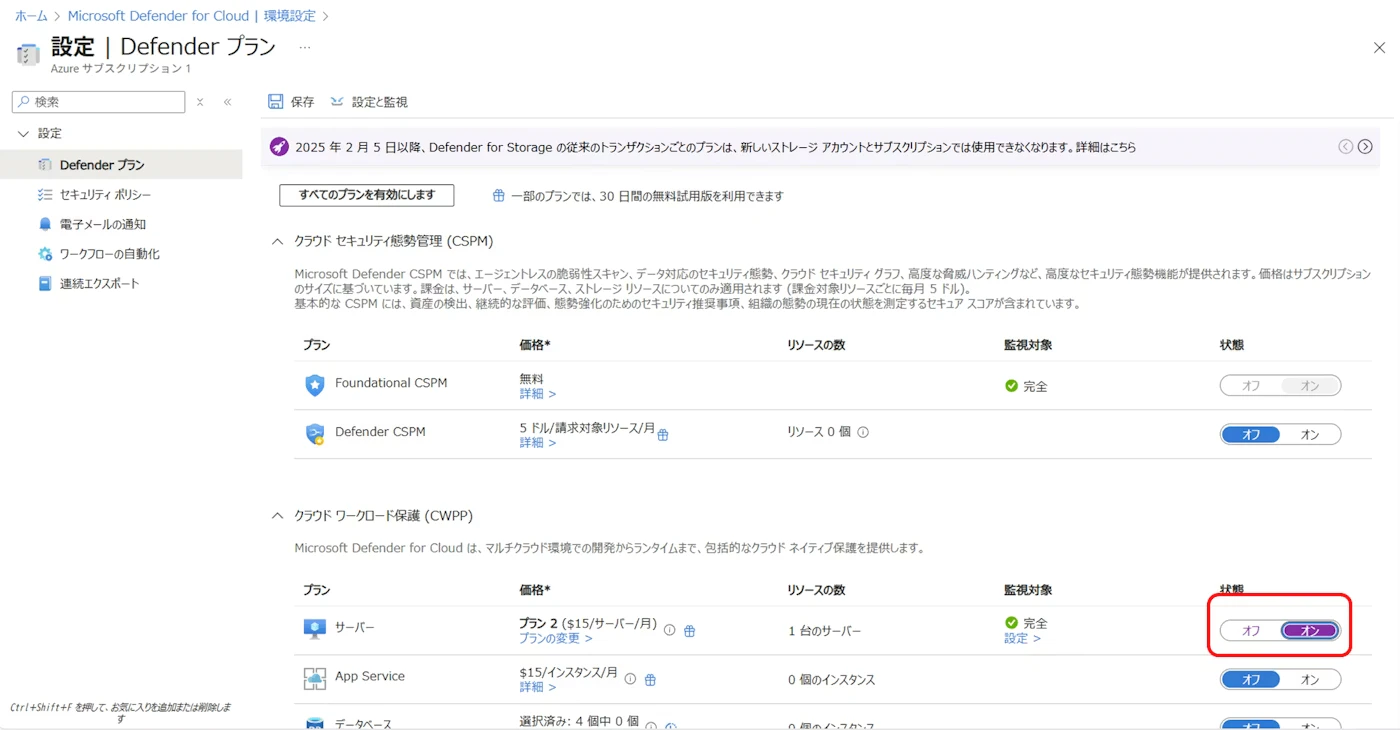
Task: Open Settings and monitoring (設定と監視) icon
Action: coord(337,102)
